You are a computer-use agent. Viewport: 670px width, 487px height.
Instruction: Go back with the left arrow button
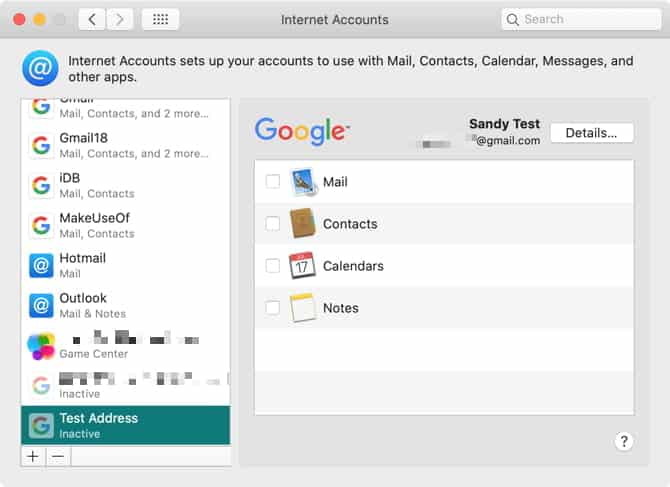pos(92,19)
